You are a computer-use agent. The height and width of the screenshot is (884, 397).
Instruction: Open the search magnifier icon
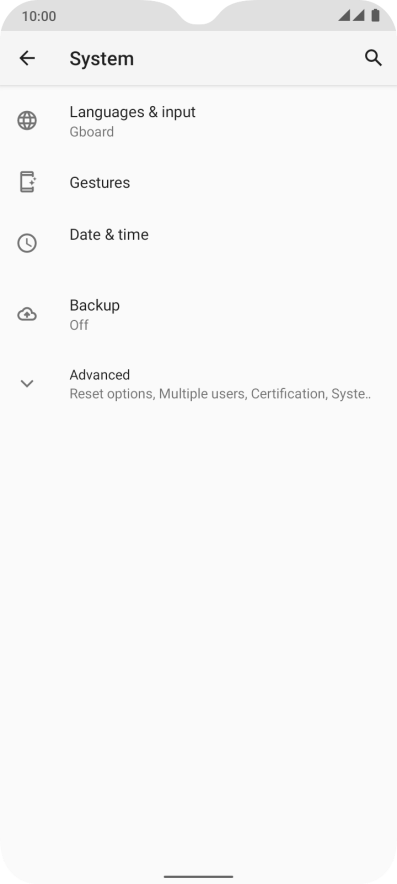(x=373, y=58)
